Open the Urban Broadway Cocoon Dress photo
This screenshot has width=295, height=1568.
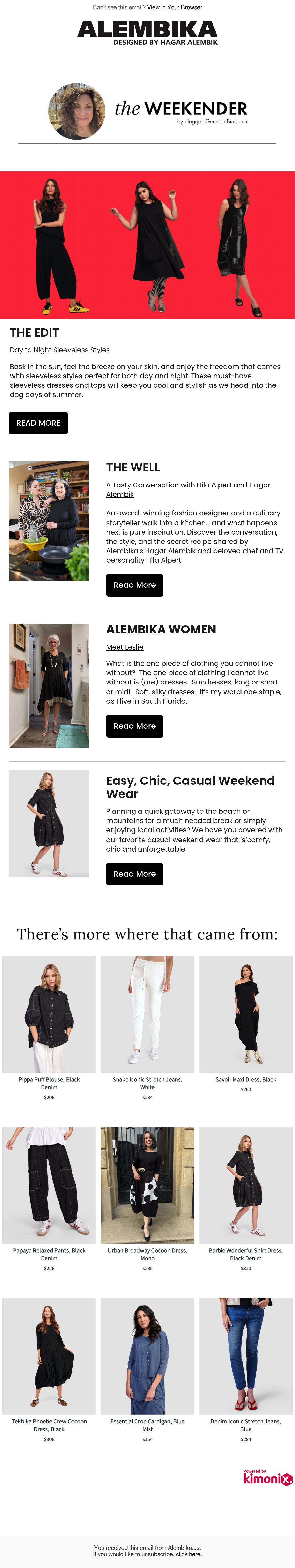[147, 1185]
